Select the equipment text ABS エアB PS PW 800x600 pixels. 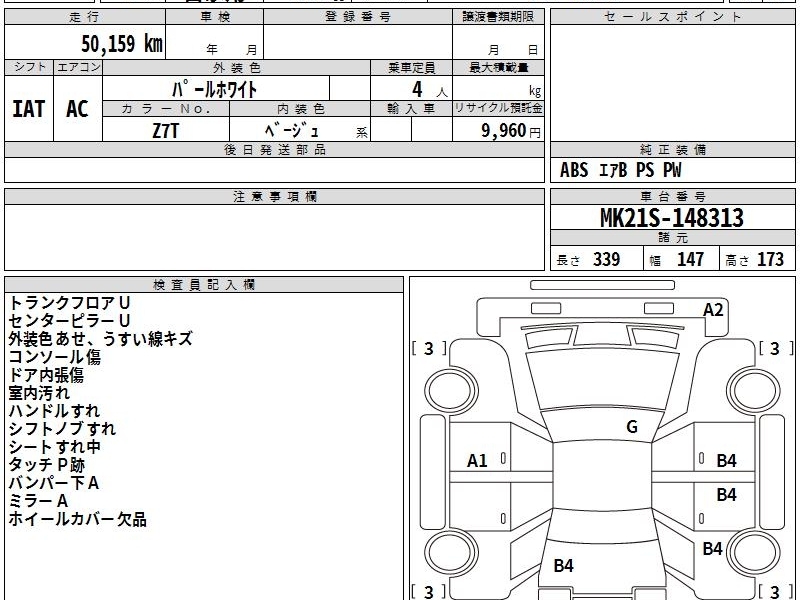point(620,170)
